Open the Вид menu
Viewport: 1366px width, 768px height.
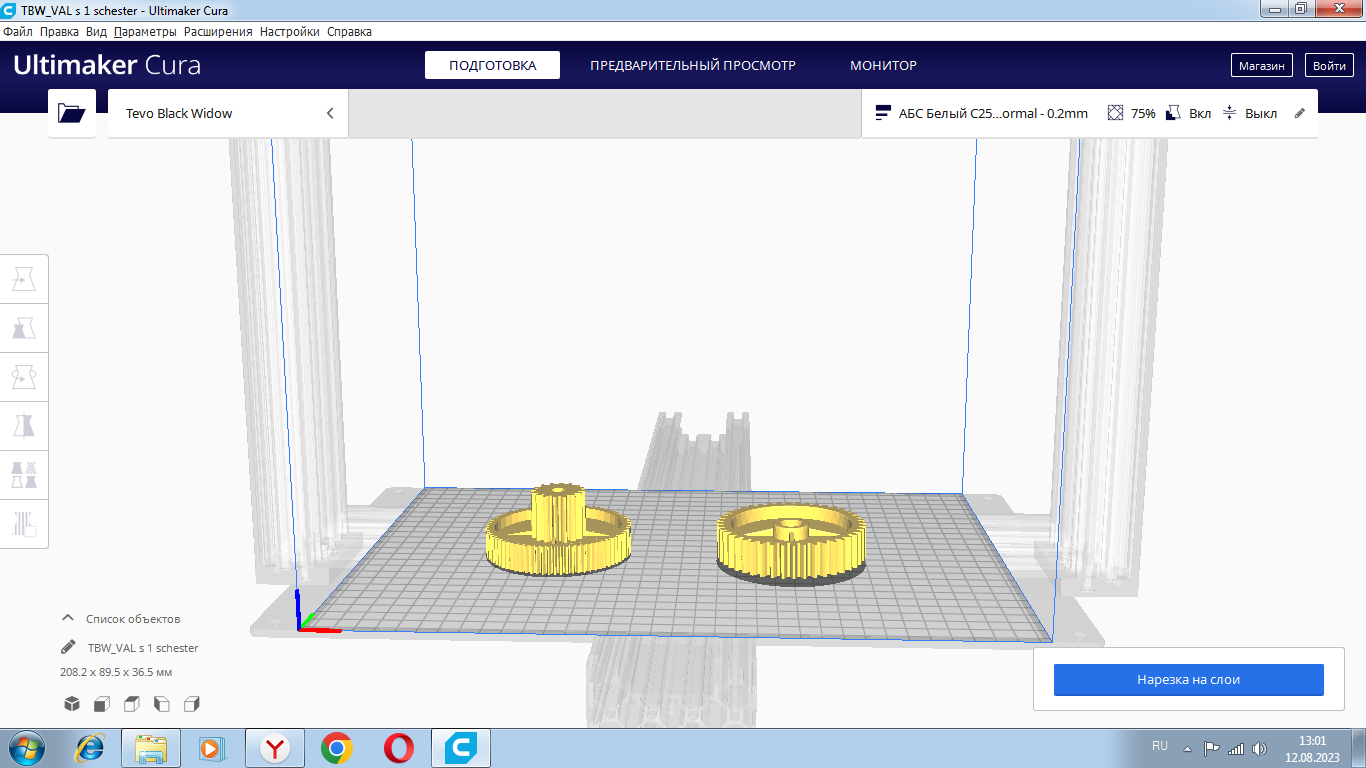(x=96, y=31)
